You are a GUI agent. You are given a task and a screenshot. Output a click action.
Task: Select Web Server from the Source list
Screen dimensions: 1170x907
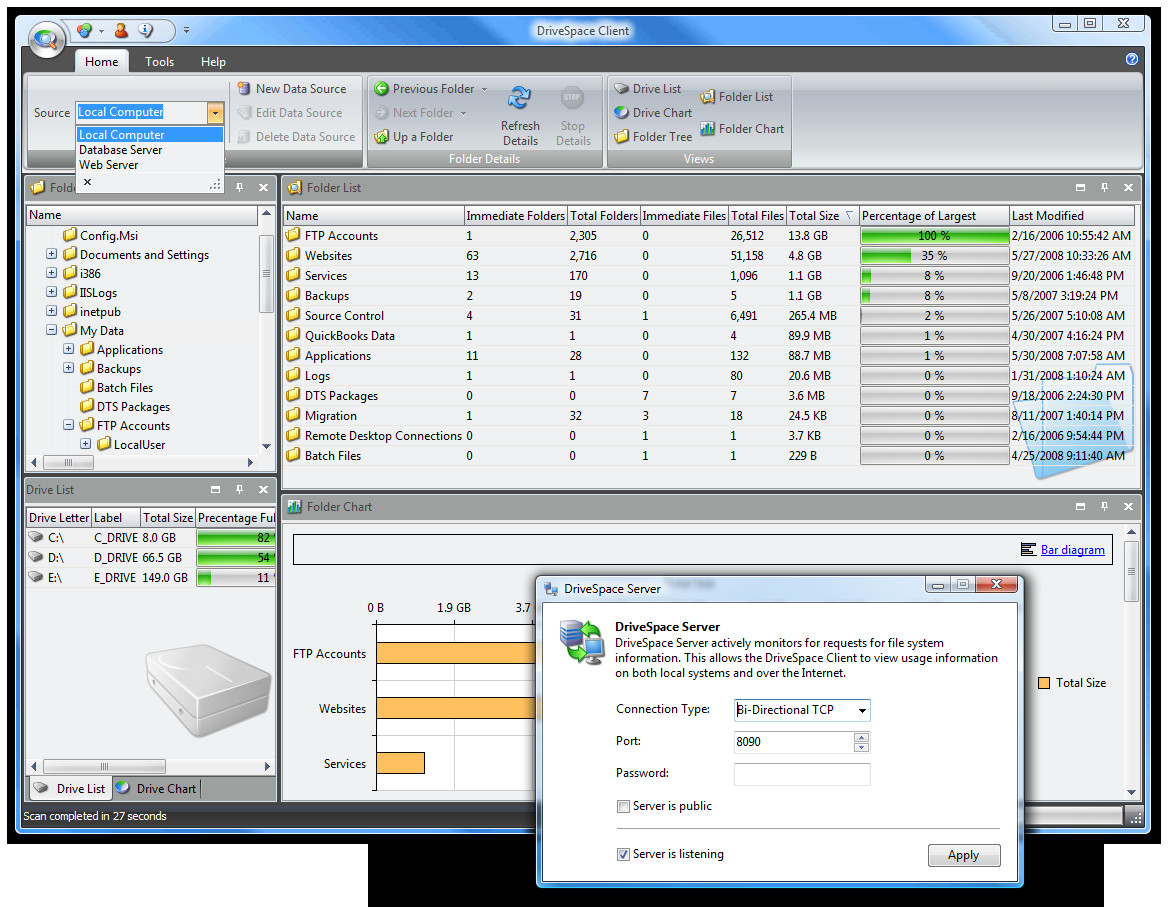click(x=150, y=165)
